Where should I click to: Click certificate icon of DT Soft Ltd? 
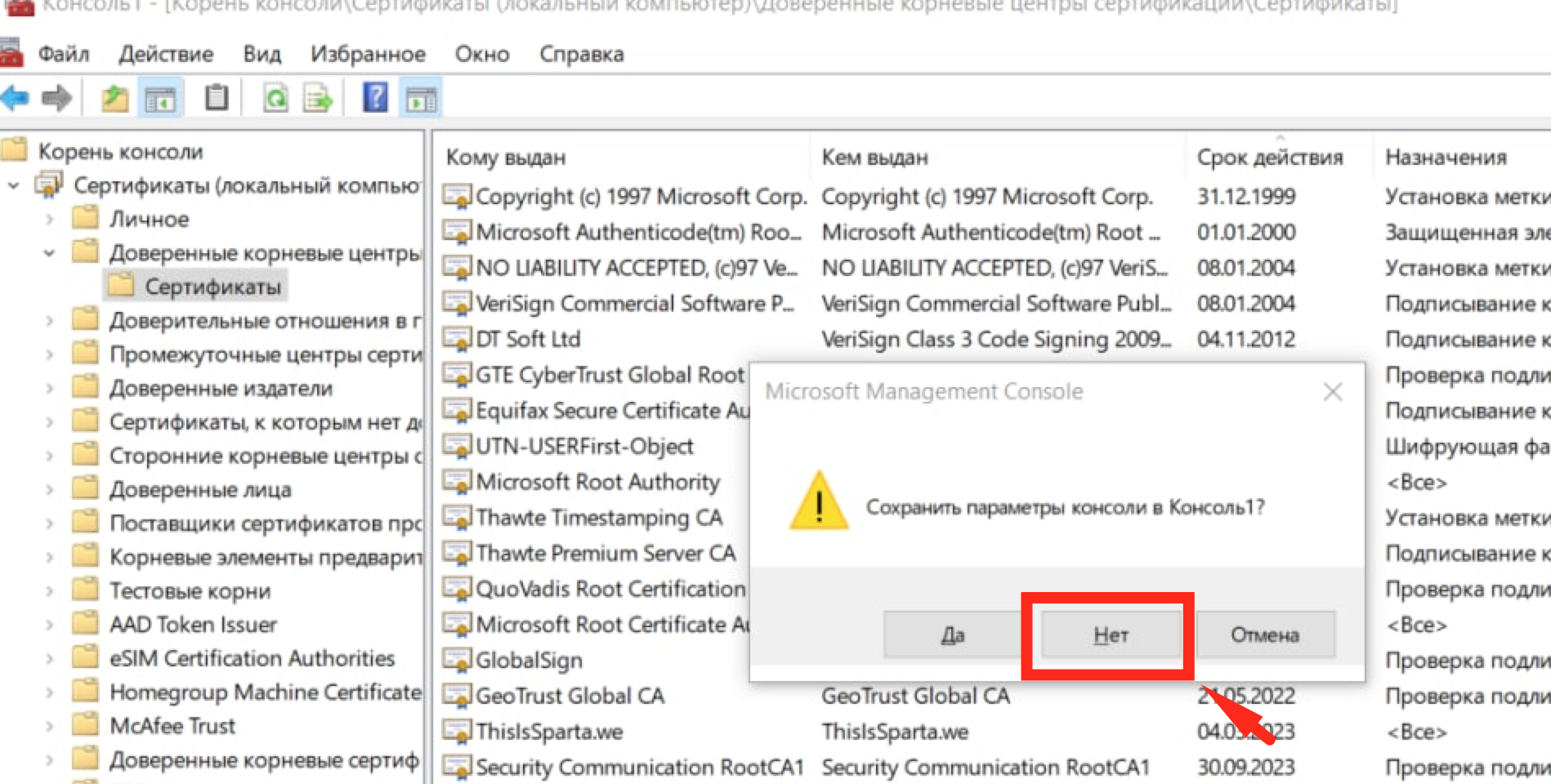pos(457,338)
